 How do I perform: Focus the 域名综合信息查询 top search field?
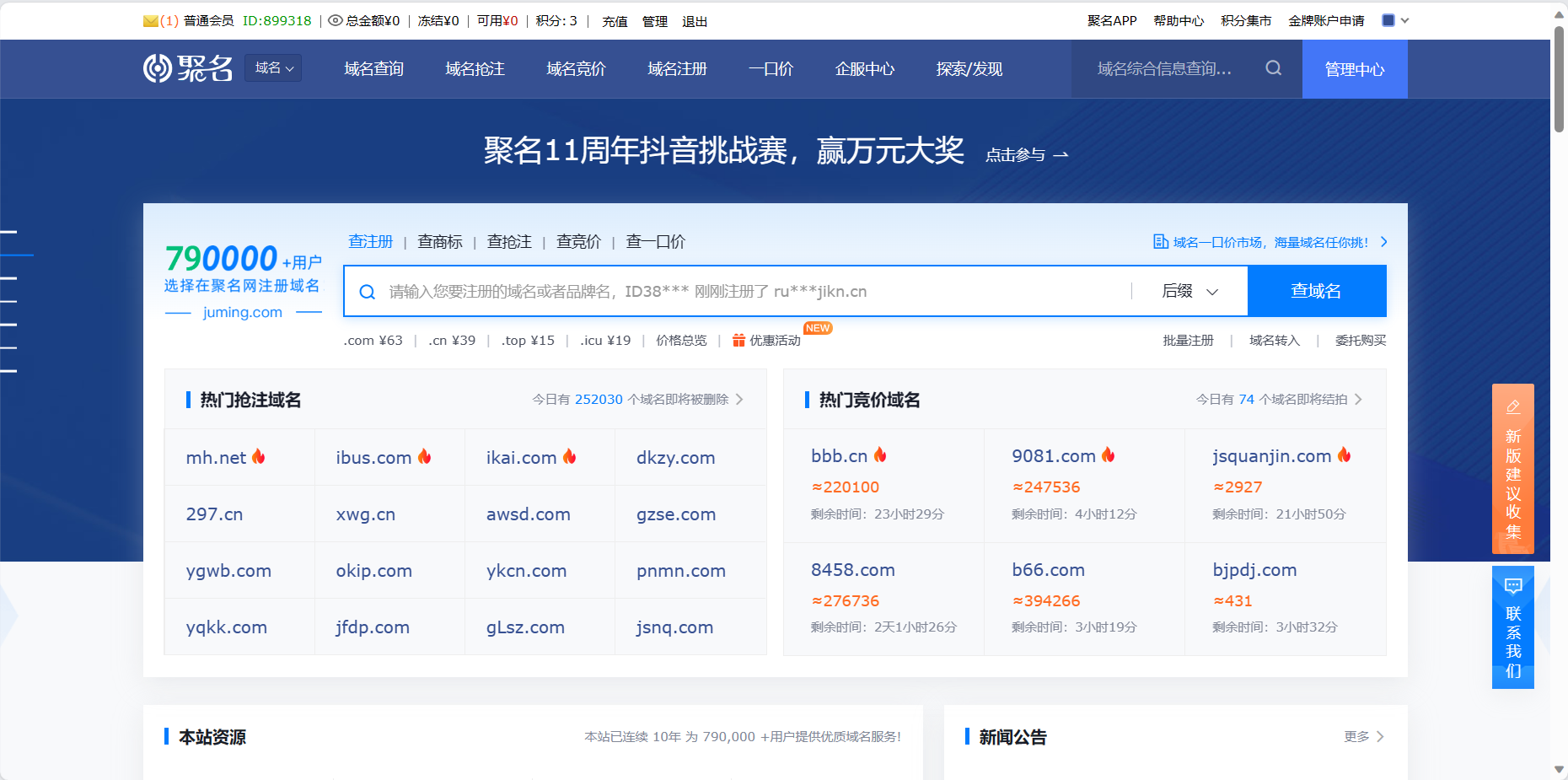tap(1168, 69)
